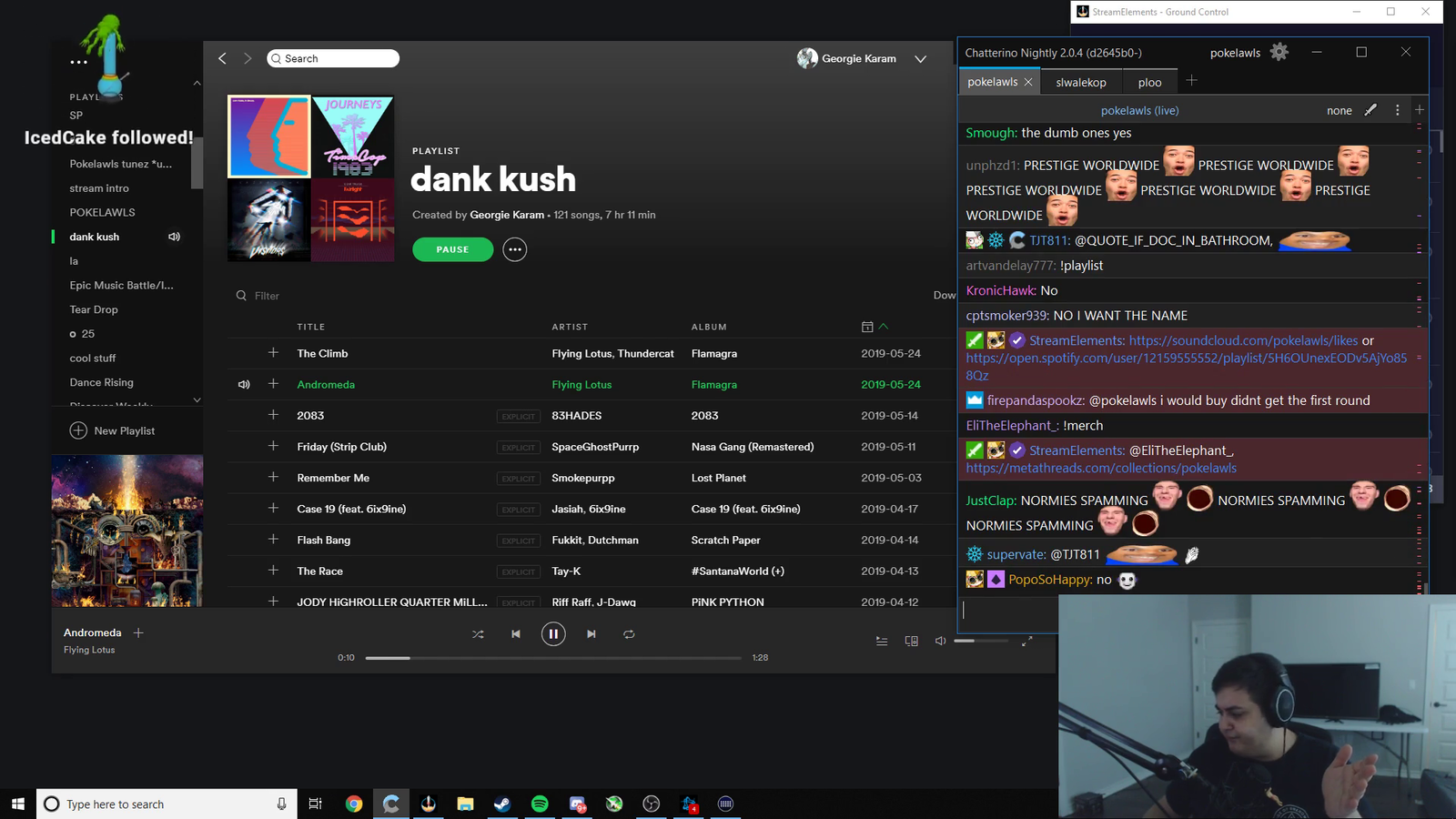Seek within the track progress bar
Image resolution: width=1456 pixels, height=819 pixels.
[553, 657]
